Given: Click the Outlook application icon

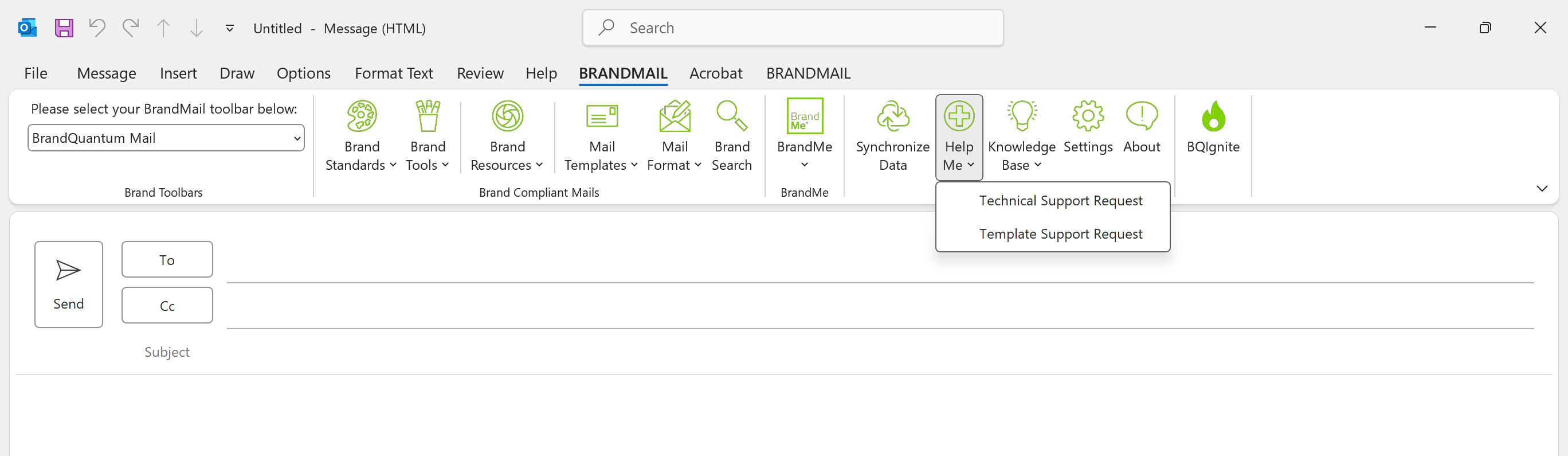Looking at the screenshot, I should (28, 28).
